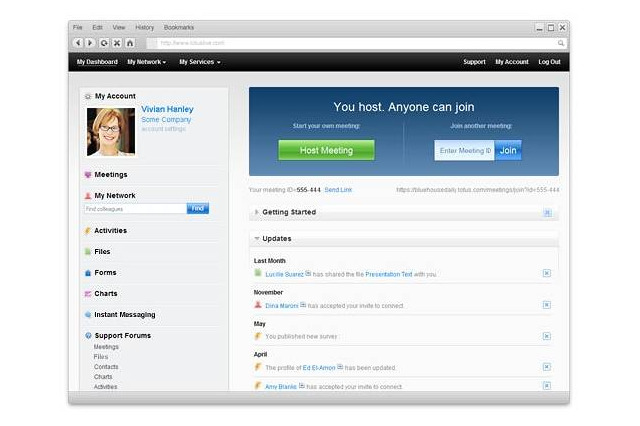
Task: Dismiss the Dina Maroni update
Action: pyautogui.click(x=547, y=304)
